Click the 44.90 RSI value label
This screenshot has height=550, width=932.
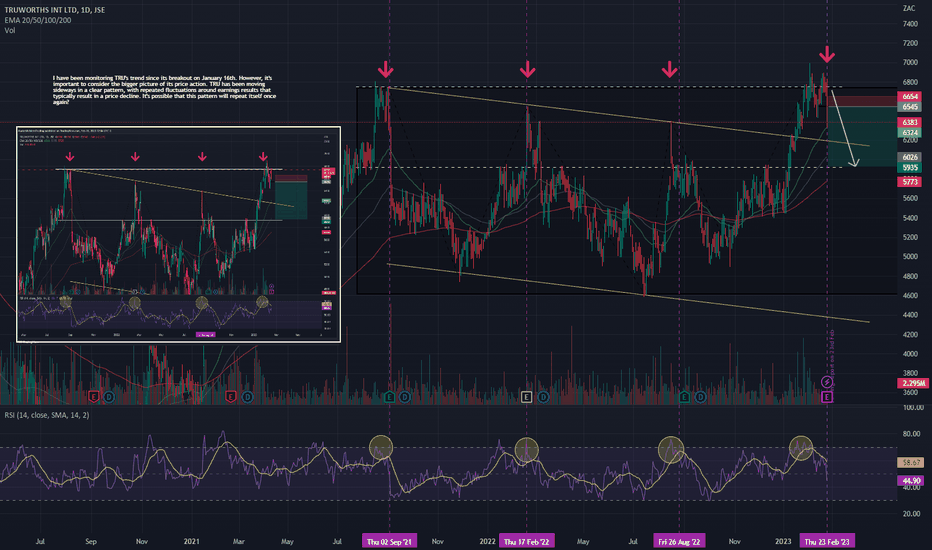click(x=911, y=480)
